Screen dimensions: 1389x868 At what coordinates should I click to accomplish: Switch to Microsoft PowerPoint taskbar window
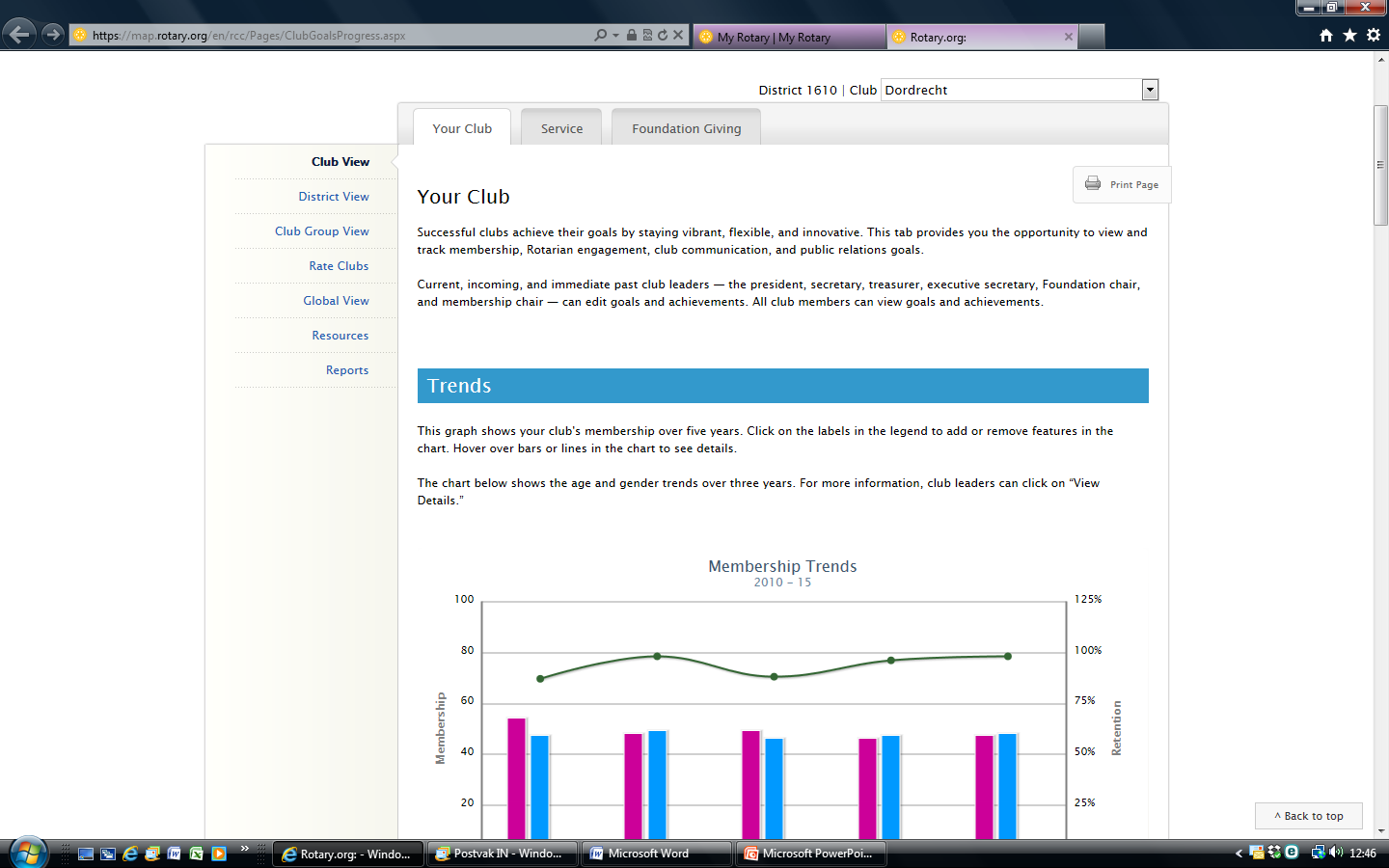pyautogui.click(x=810, y=854)
